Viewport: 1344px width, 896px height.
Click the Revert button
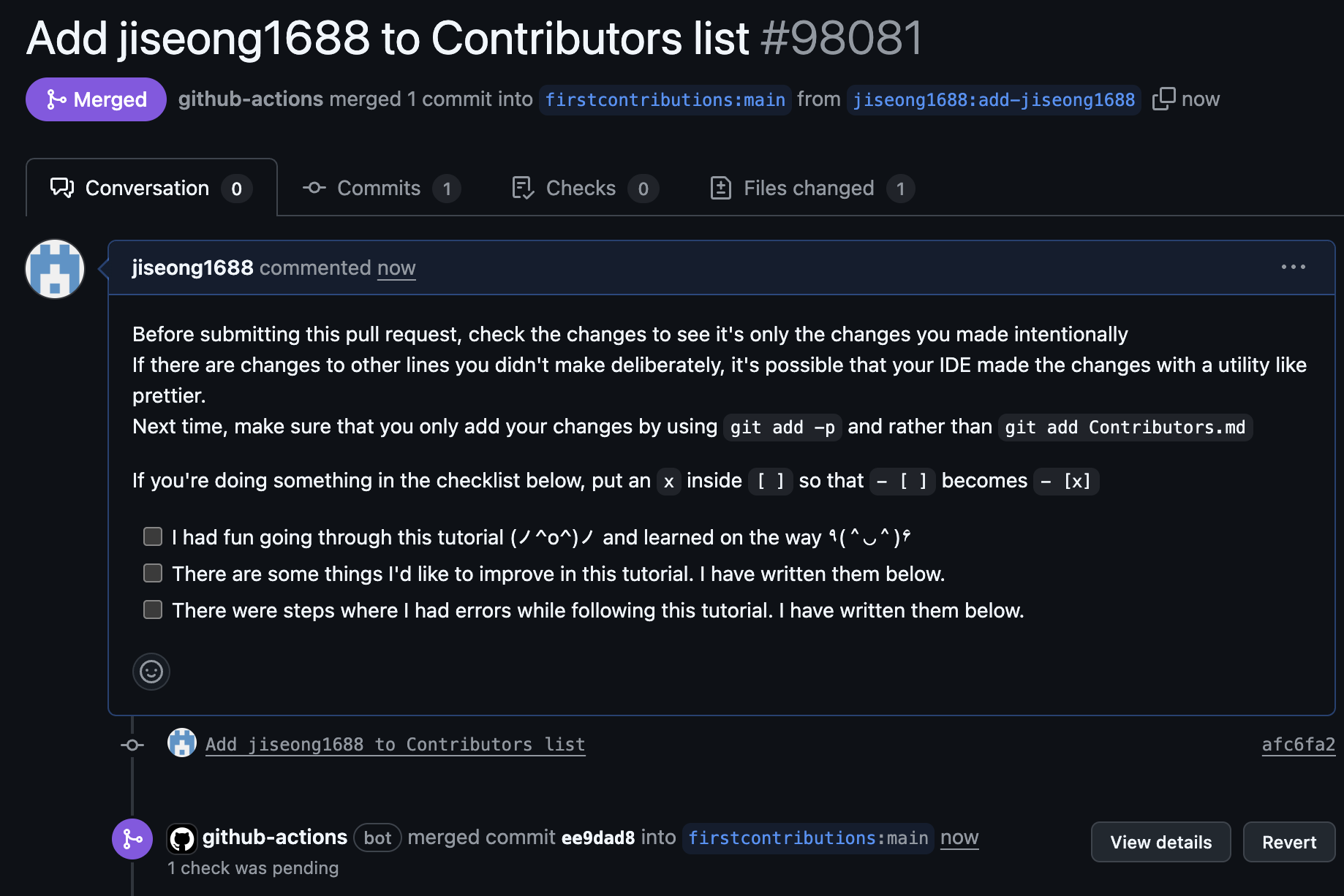point(1289,842)
